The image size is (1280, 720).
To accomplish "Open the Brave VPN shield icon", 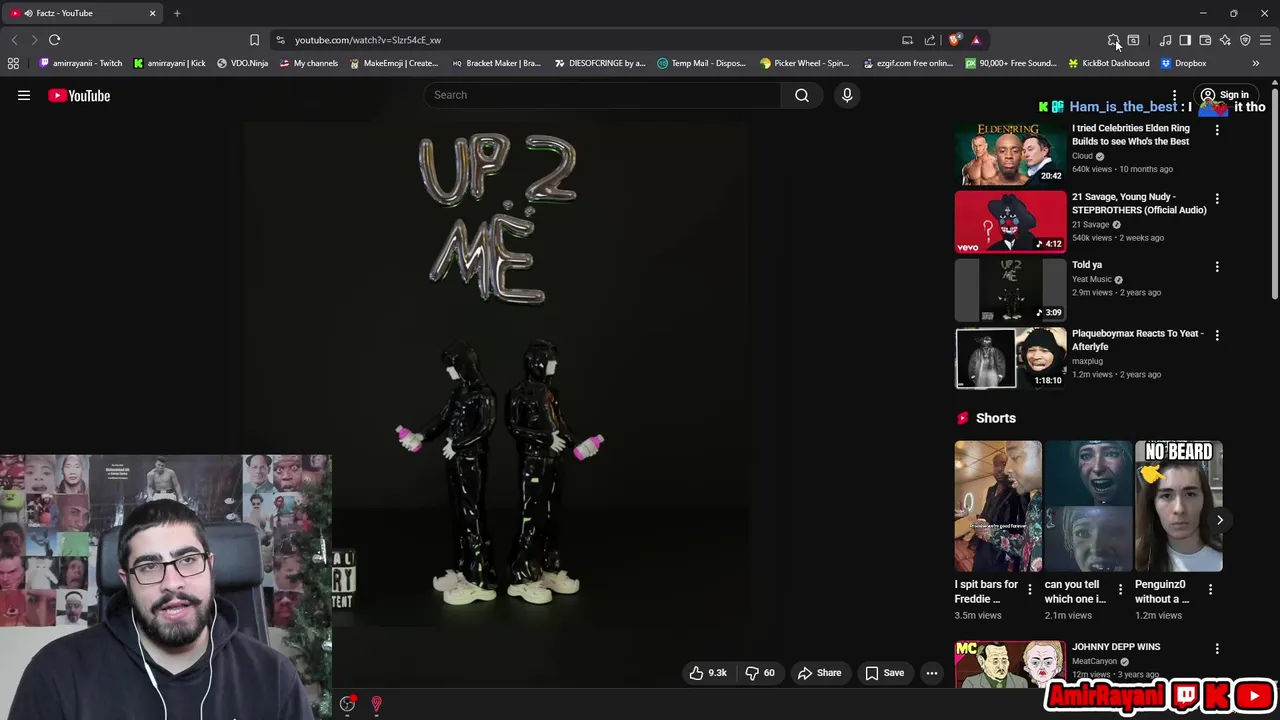I will (x=1245, y=40).
